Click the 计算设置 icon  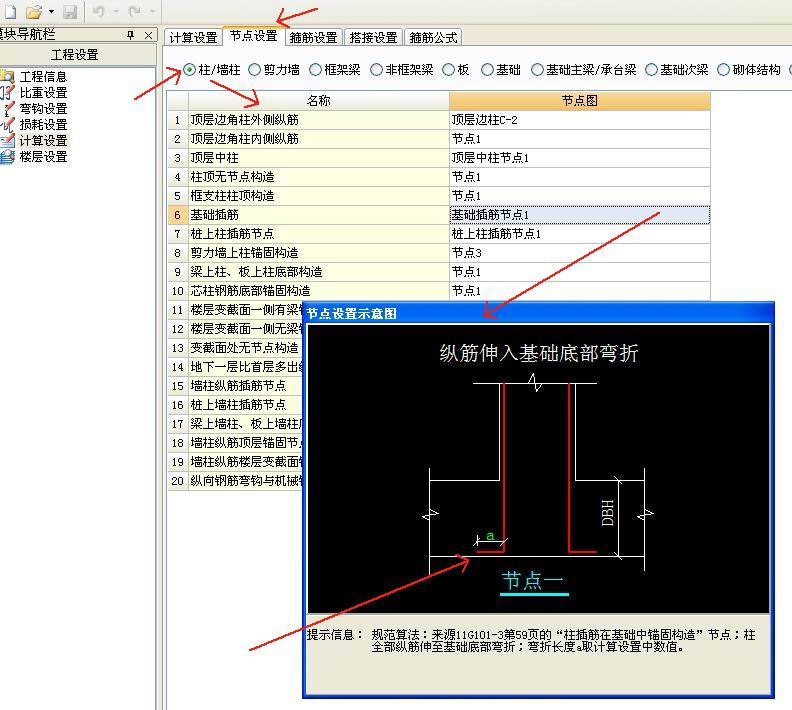tap(8, 140)
